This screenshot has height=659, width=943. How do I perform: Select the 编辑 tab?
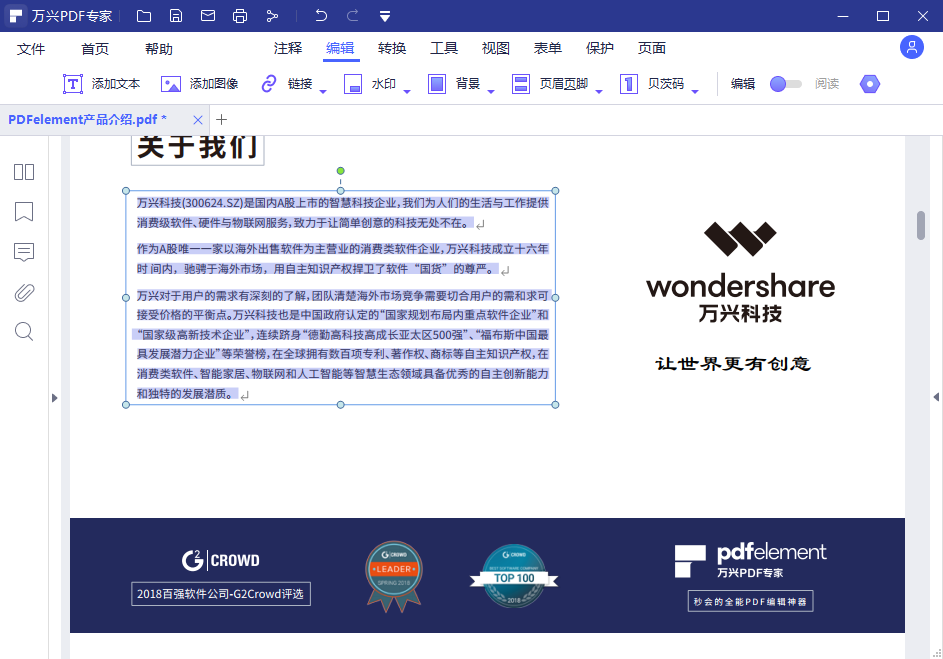click(340, 48)
